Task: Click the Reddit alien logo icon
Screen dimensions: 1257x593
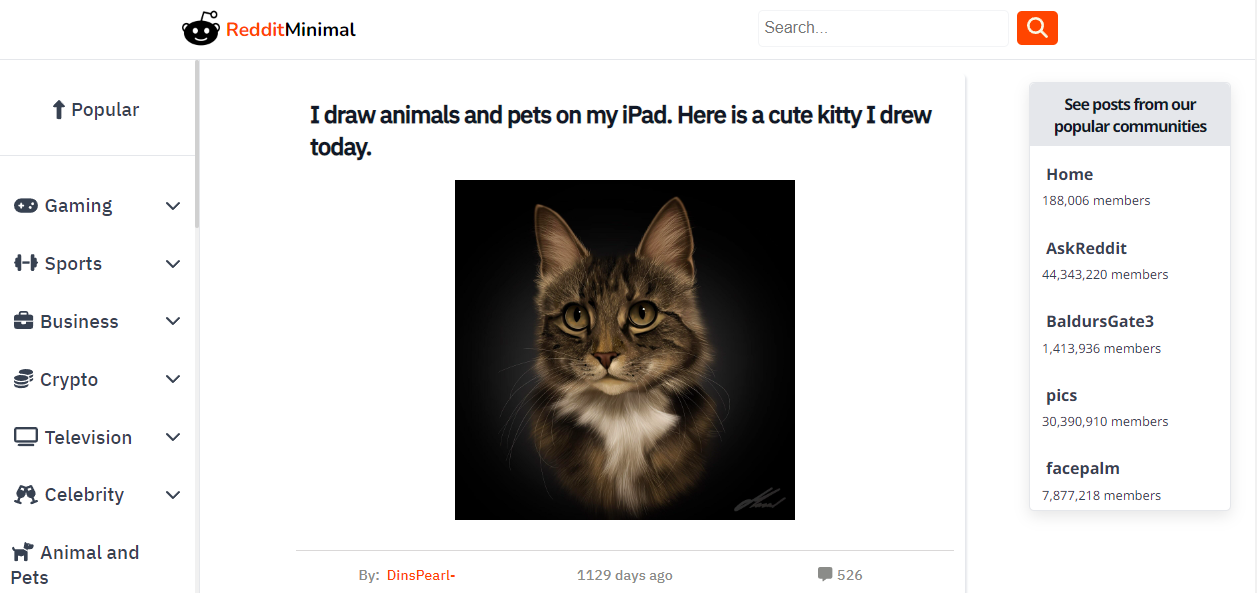Action: (200, 29)
